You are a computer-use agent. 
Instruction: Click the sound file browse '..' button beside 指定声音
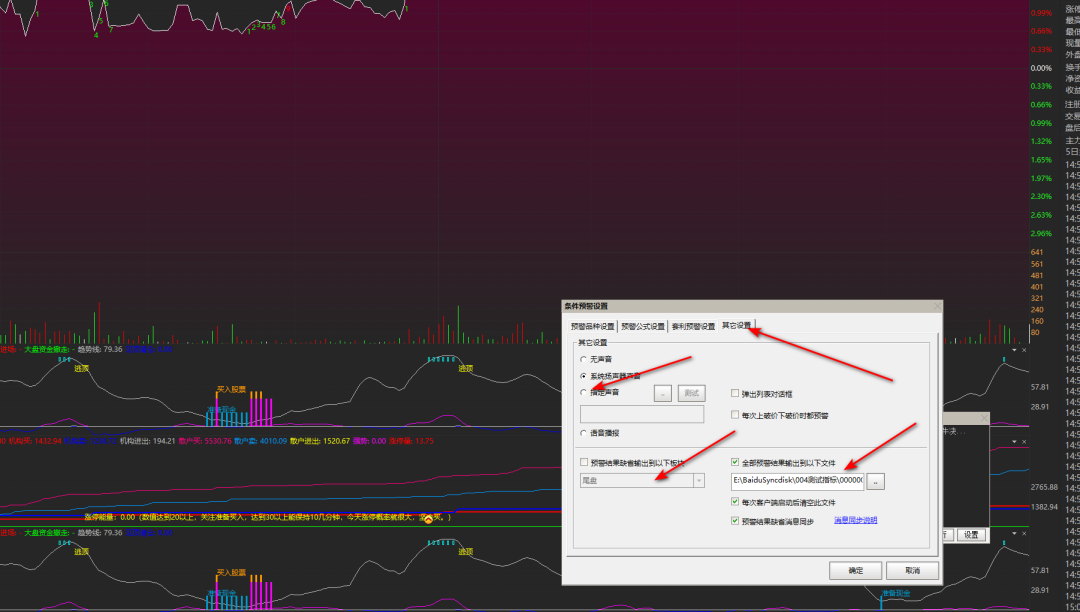[x=663, y=393]
